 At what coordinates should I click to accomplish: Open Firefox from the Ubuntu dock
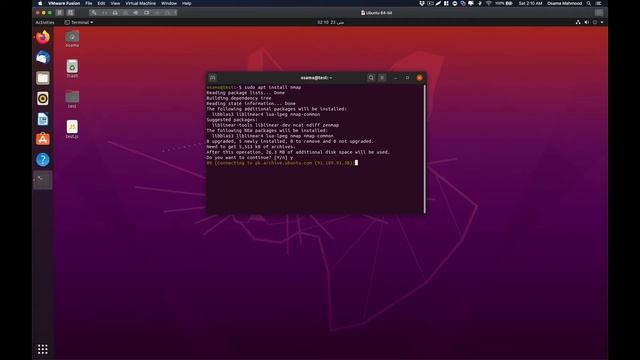[43, 37]
